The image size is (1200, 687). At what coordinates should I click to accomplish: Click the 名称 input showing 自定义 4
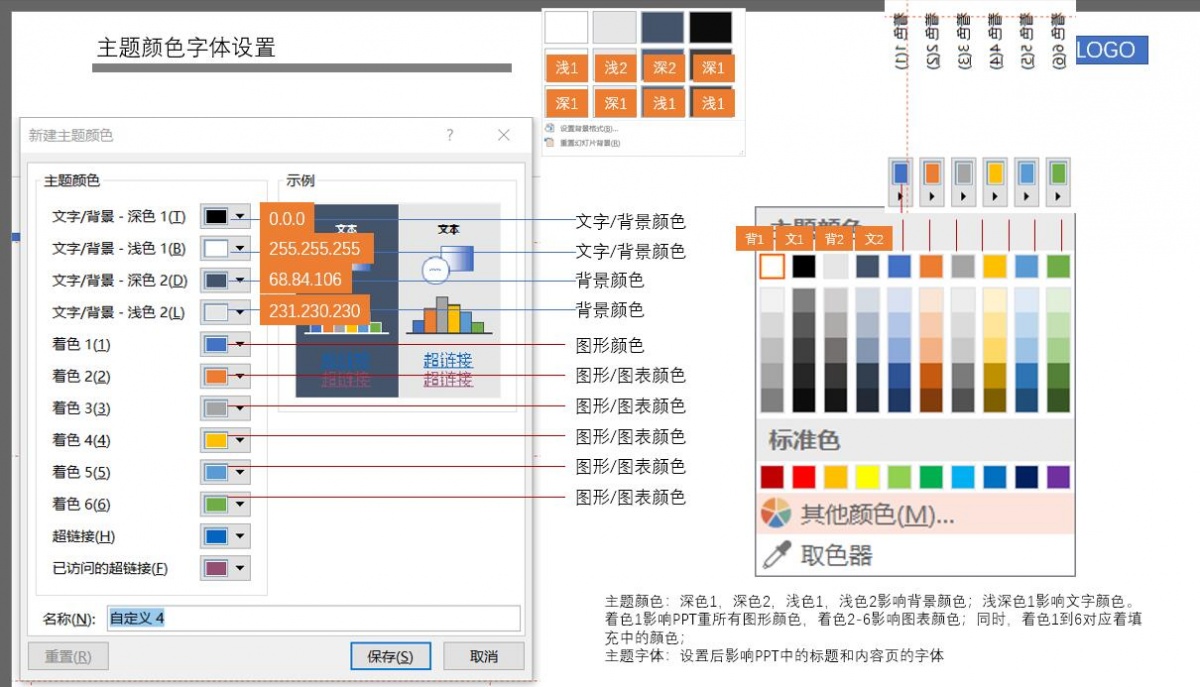click(300, 617)
